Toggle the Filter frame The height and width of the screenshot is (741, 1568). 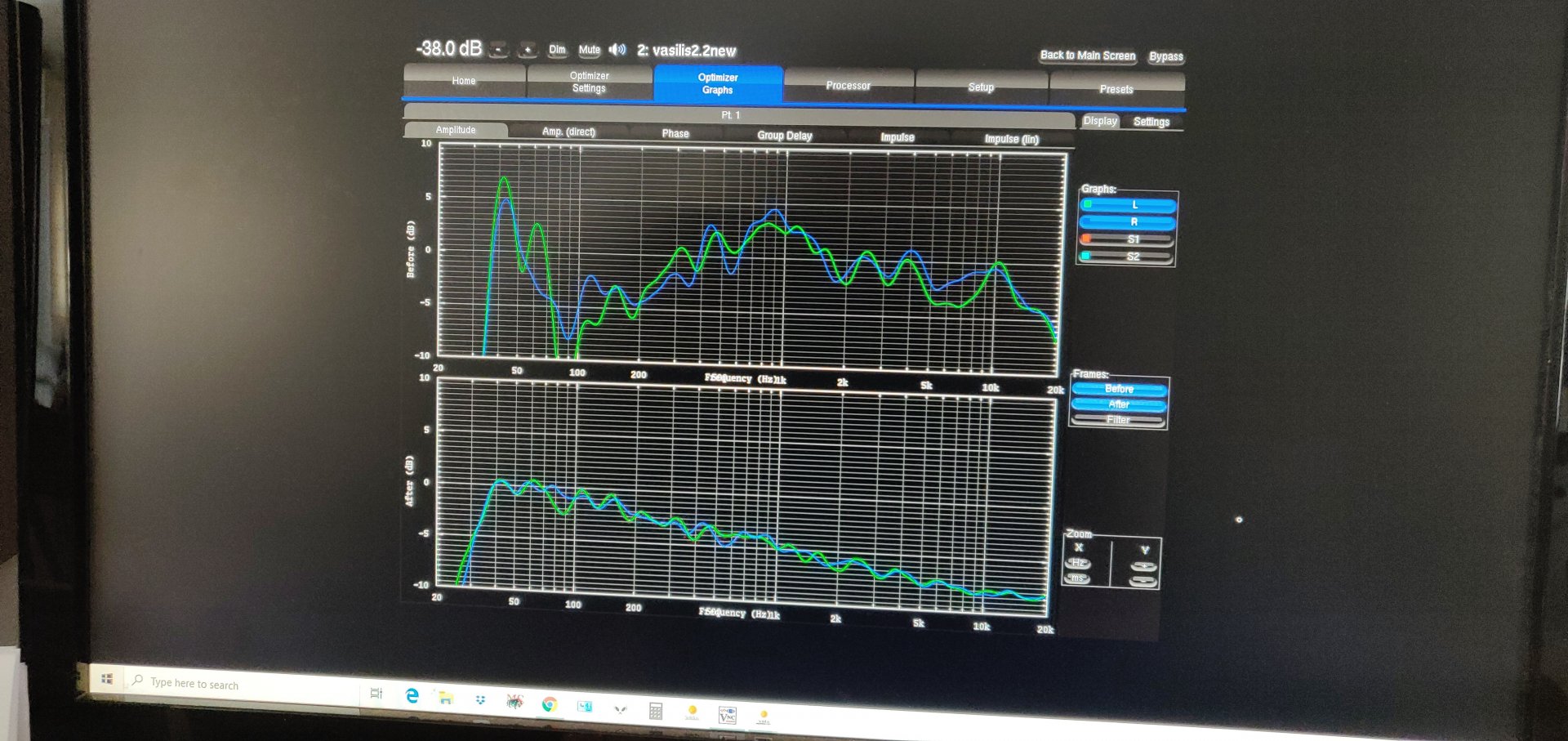pyautogui.click(x=1117, y=420)
